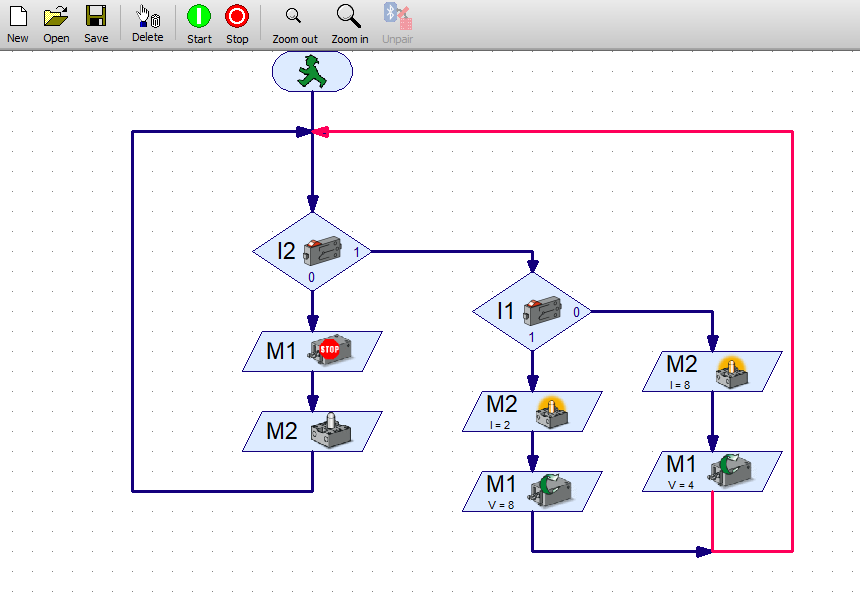The image size is (860, 598).
Task: Click the New file toolbar icon
Action: tap(17, 23)
